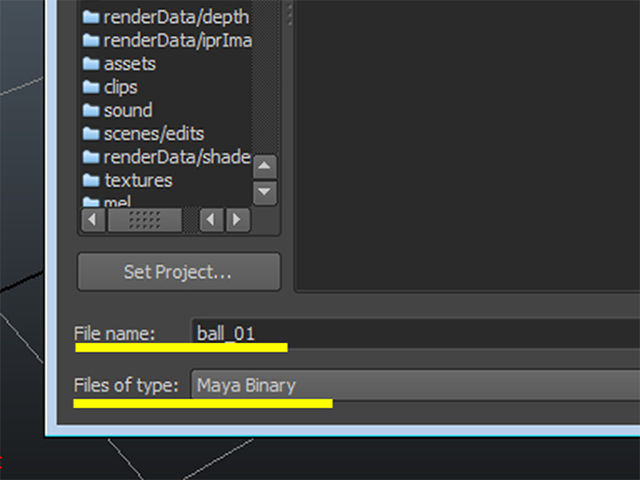Viewport: 640px width, 480px height.
Task: Open the renderData/depth folder
Action: click(166, 17)
